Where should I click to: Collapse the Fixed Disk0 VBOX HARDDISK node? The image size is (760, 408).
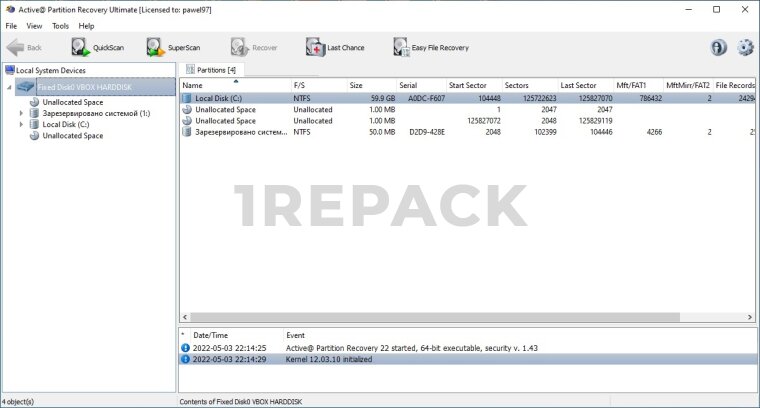pyautogui.click(x=10, y=88)
